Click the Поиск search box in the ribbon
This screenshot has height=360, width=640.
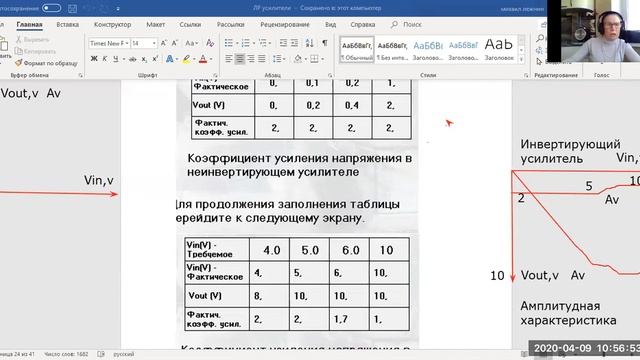click(x=406, y=24)
